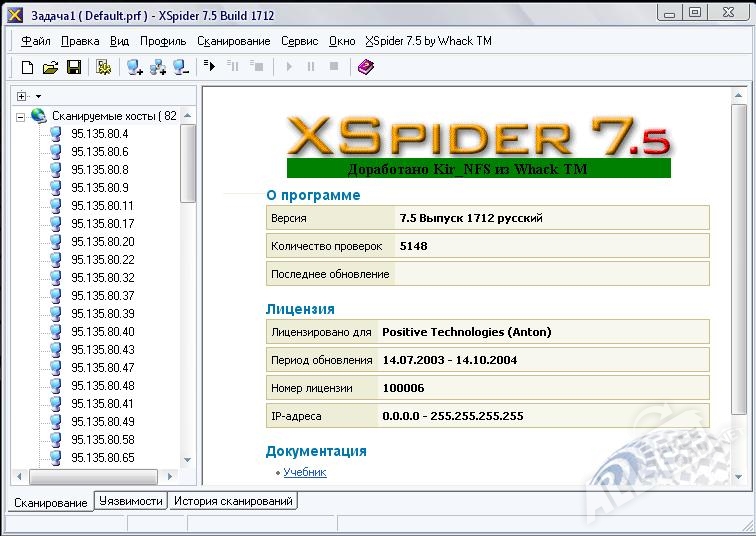Click the Add host icon
The width and height of the screenshot is (756, 536).
click(x=134, y=67)
